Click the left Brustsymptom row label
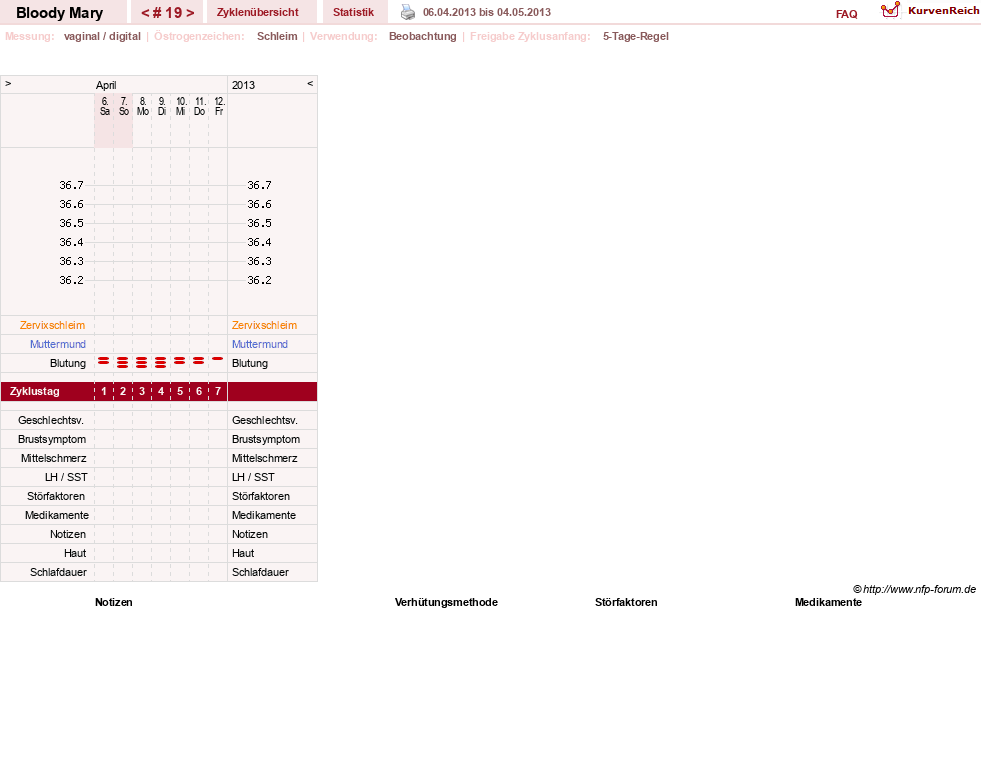The width and height of the screenshot is (981, 761). point(52,439)
